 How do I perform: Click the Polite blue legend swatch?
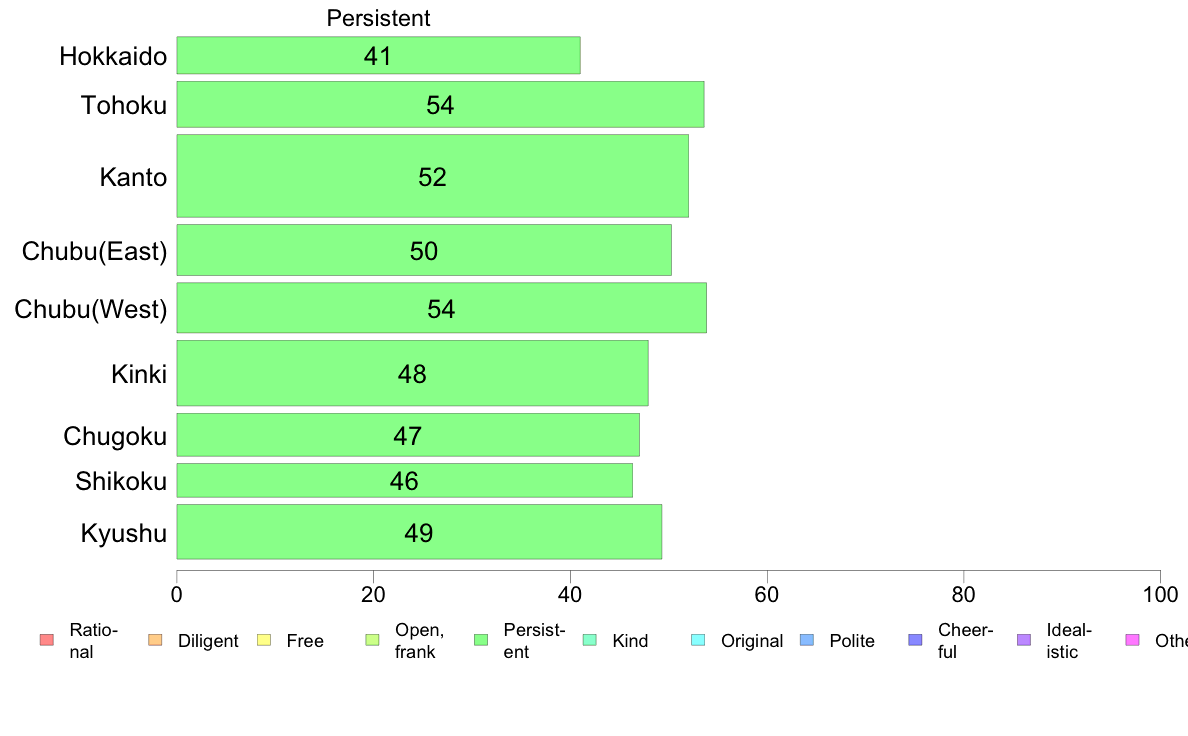[x=807, y=640]
